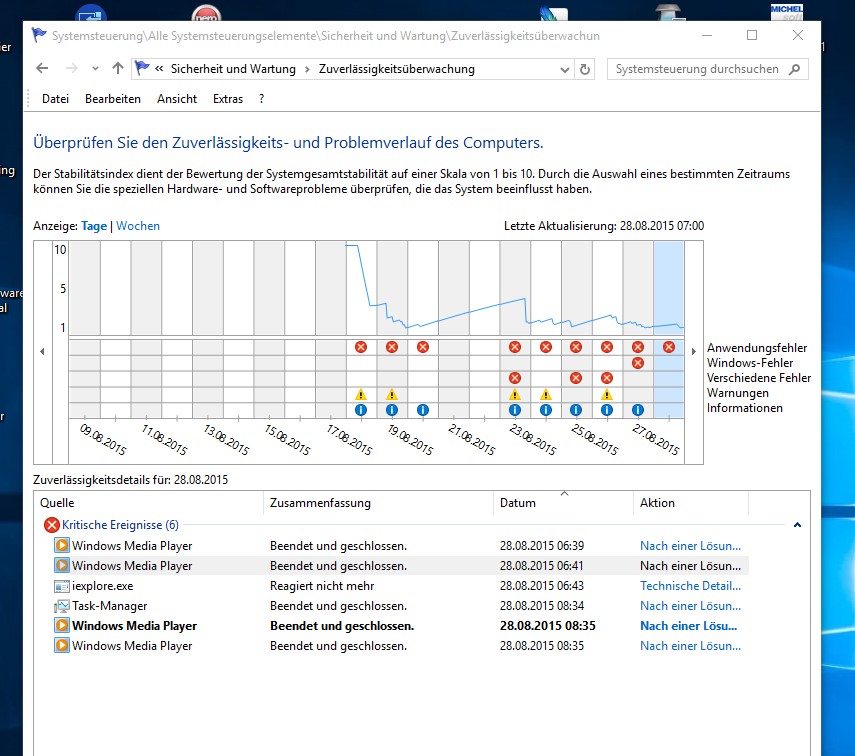The height and width of the screenshot is (756, 855).
Task: Expand the address bar history dropdown
Action: 565,70
